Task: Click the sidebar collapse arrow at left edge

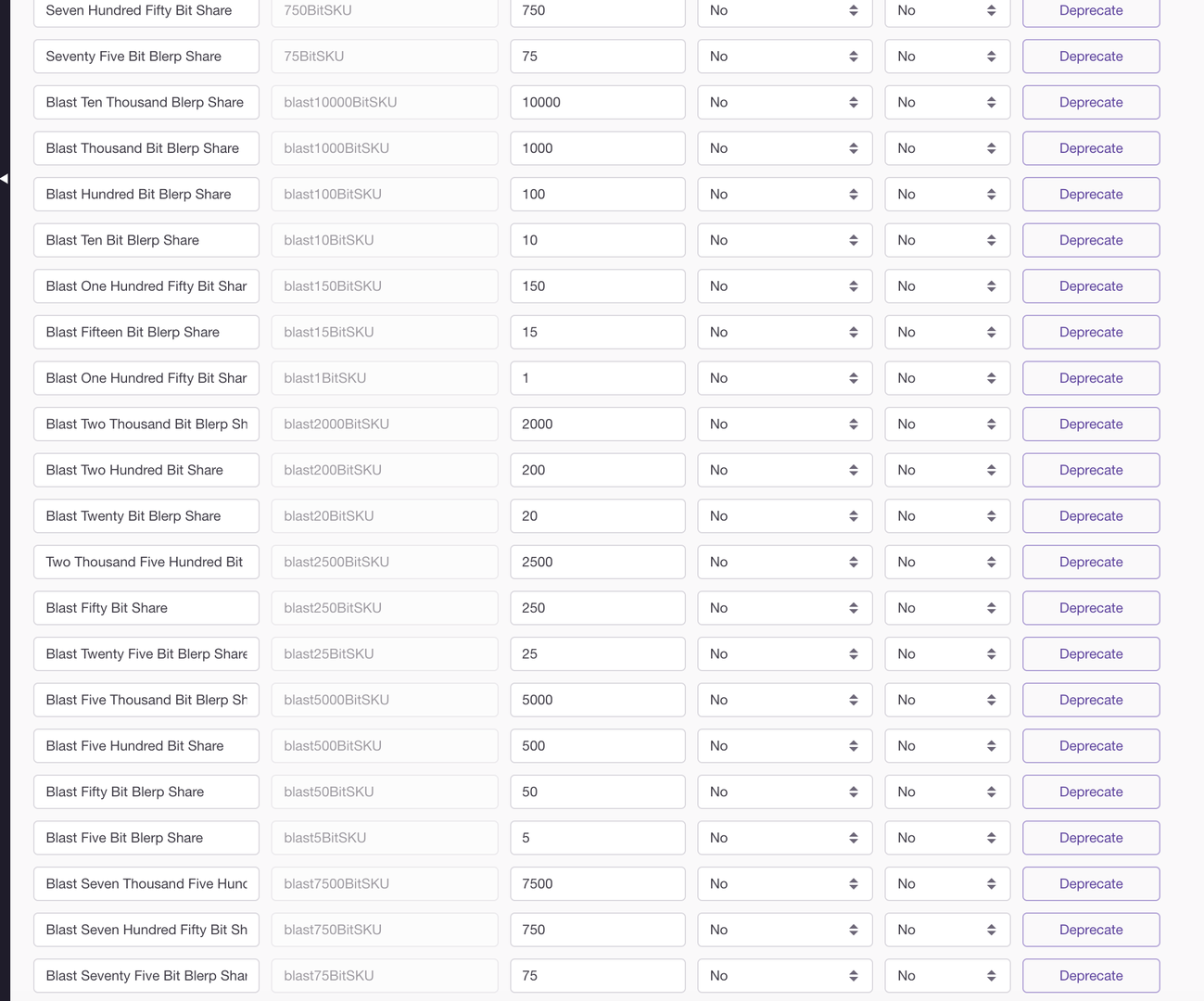Action: (5, 178)
